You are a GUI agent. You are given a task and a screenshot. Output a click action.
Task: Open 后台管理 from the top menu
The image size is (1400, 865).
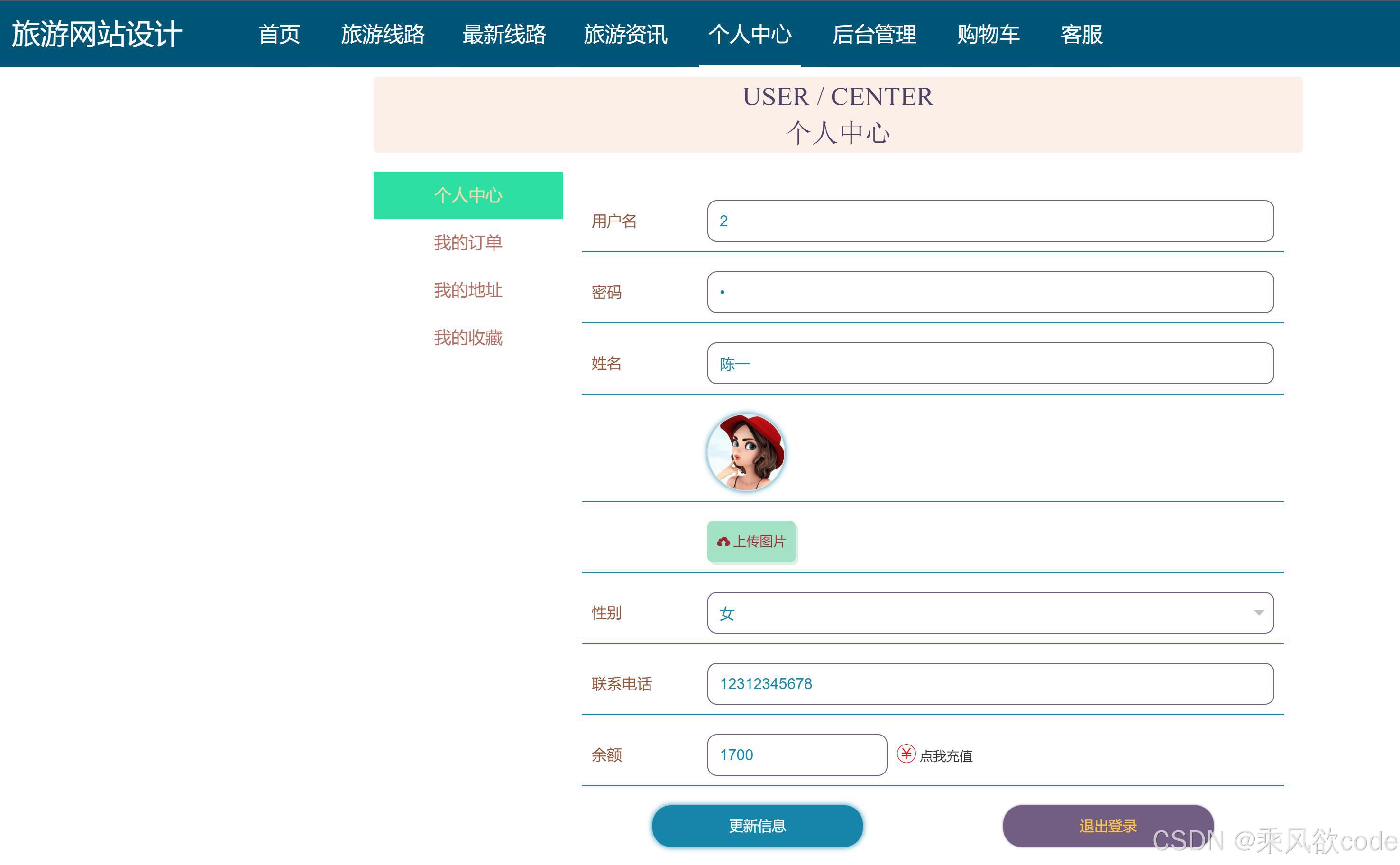[x=874, y=34]
